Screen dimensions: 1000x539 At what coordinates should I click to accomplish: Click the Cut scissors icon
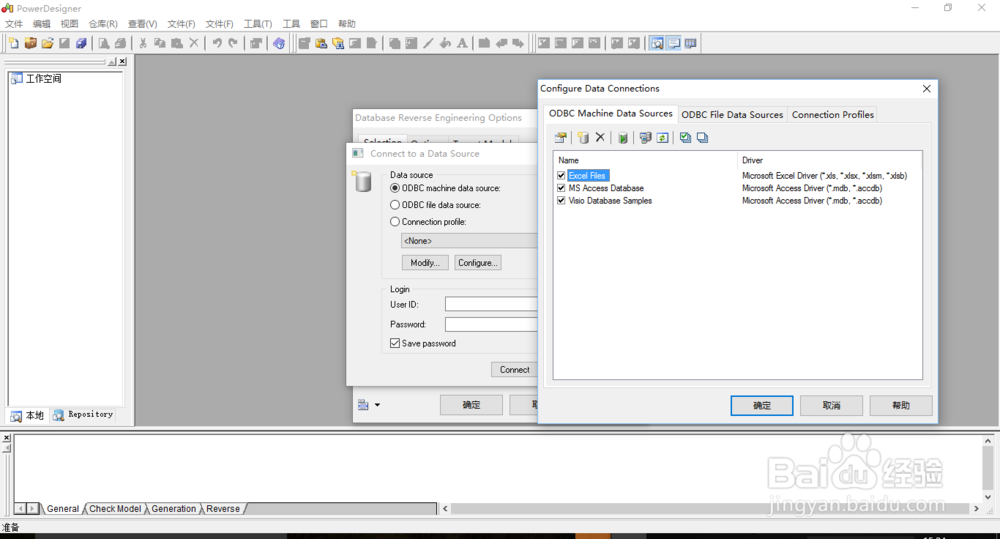pos(143,43)
